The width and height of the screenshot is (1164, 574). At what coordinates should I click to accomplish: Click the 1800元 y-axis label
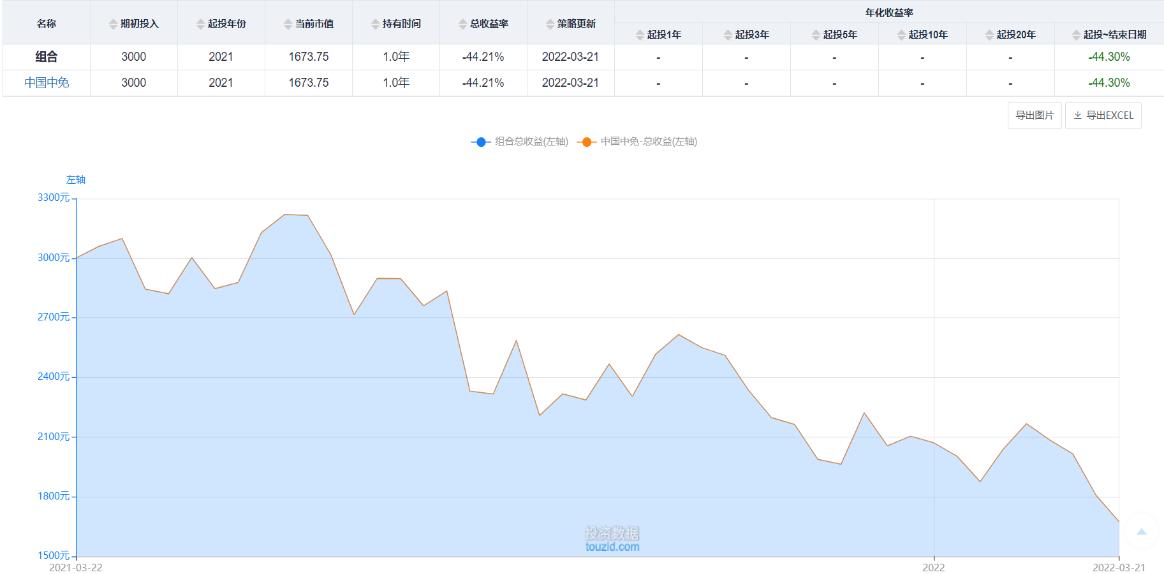pyautogui.click(x=53, y=496)
